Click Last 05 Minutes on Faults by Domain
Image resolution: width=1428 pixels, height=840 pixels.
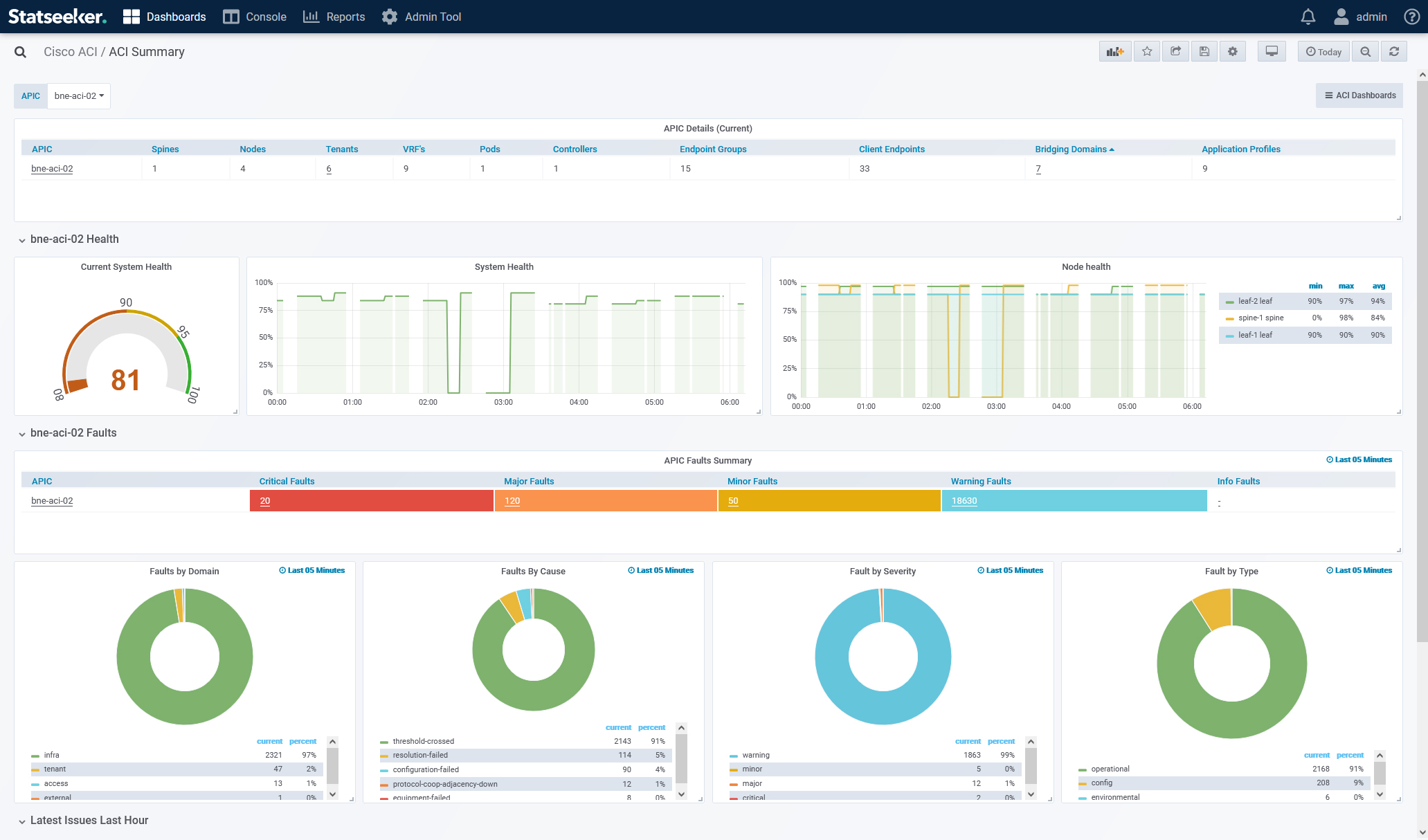pyautogui.click(x=312, y=571)
